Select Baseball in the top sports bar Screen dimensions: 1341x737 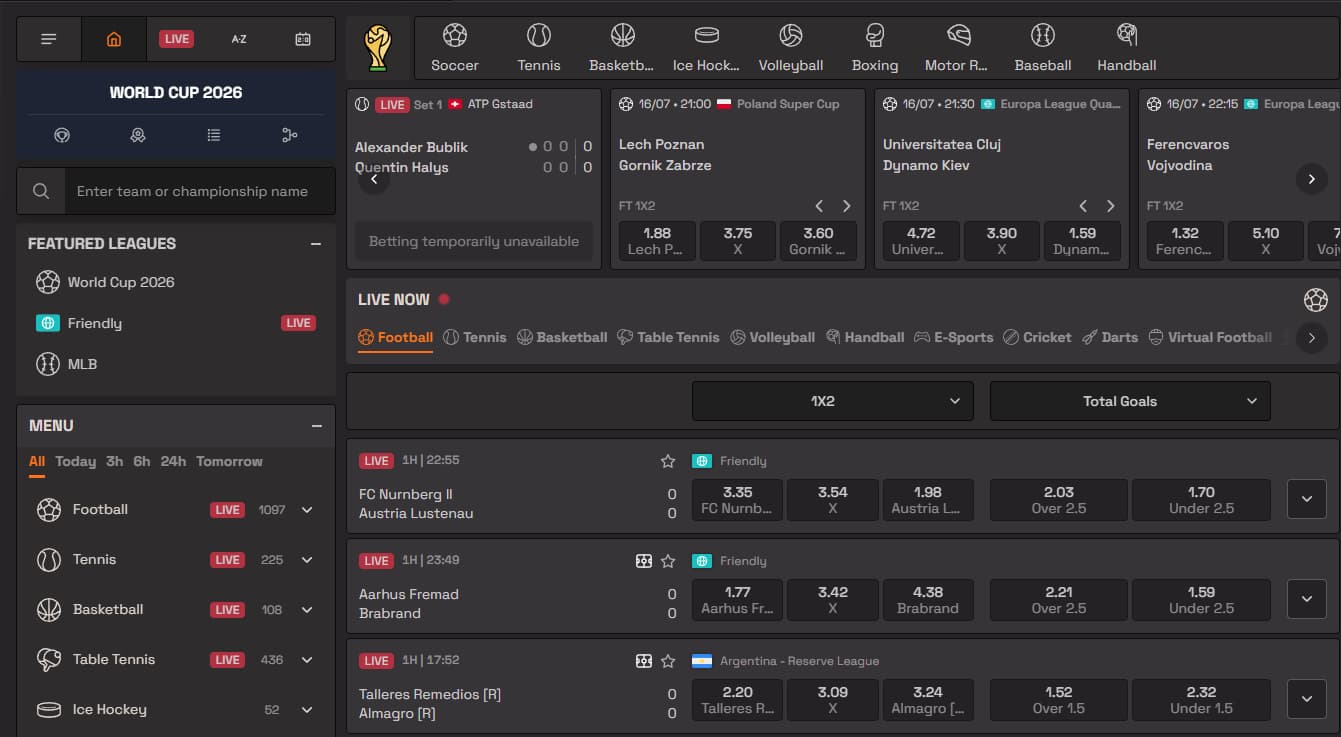(x=1043, y=48)
